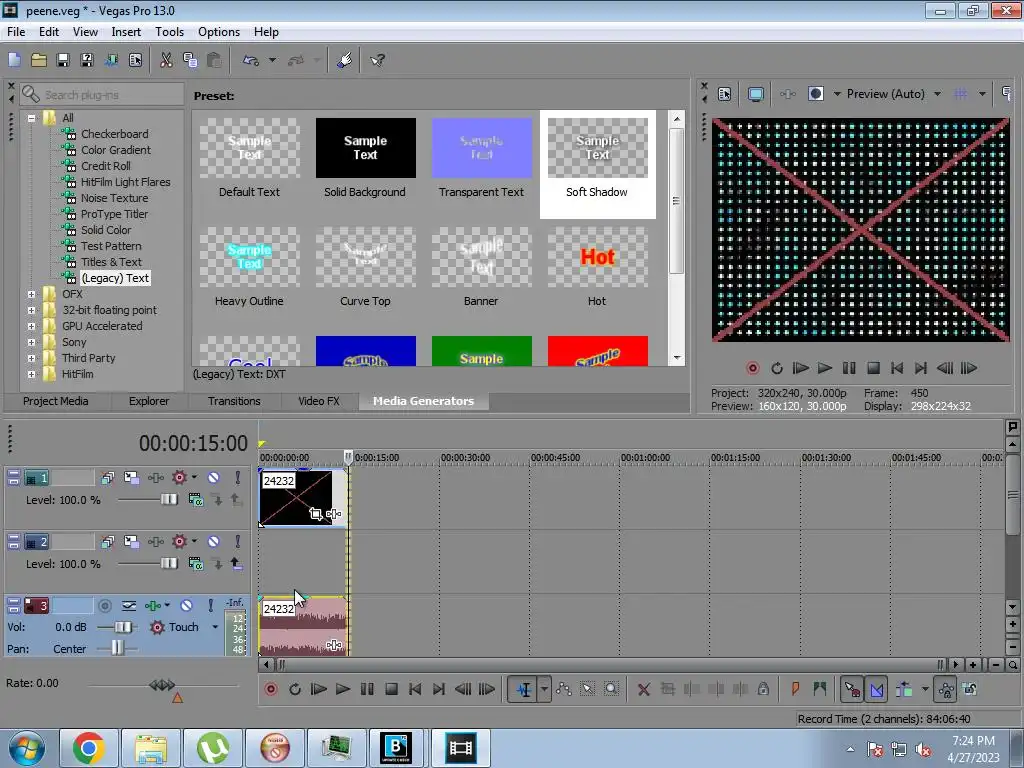Open Track Motion on video track 1

131,478
